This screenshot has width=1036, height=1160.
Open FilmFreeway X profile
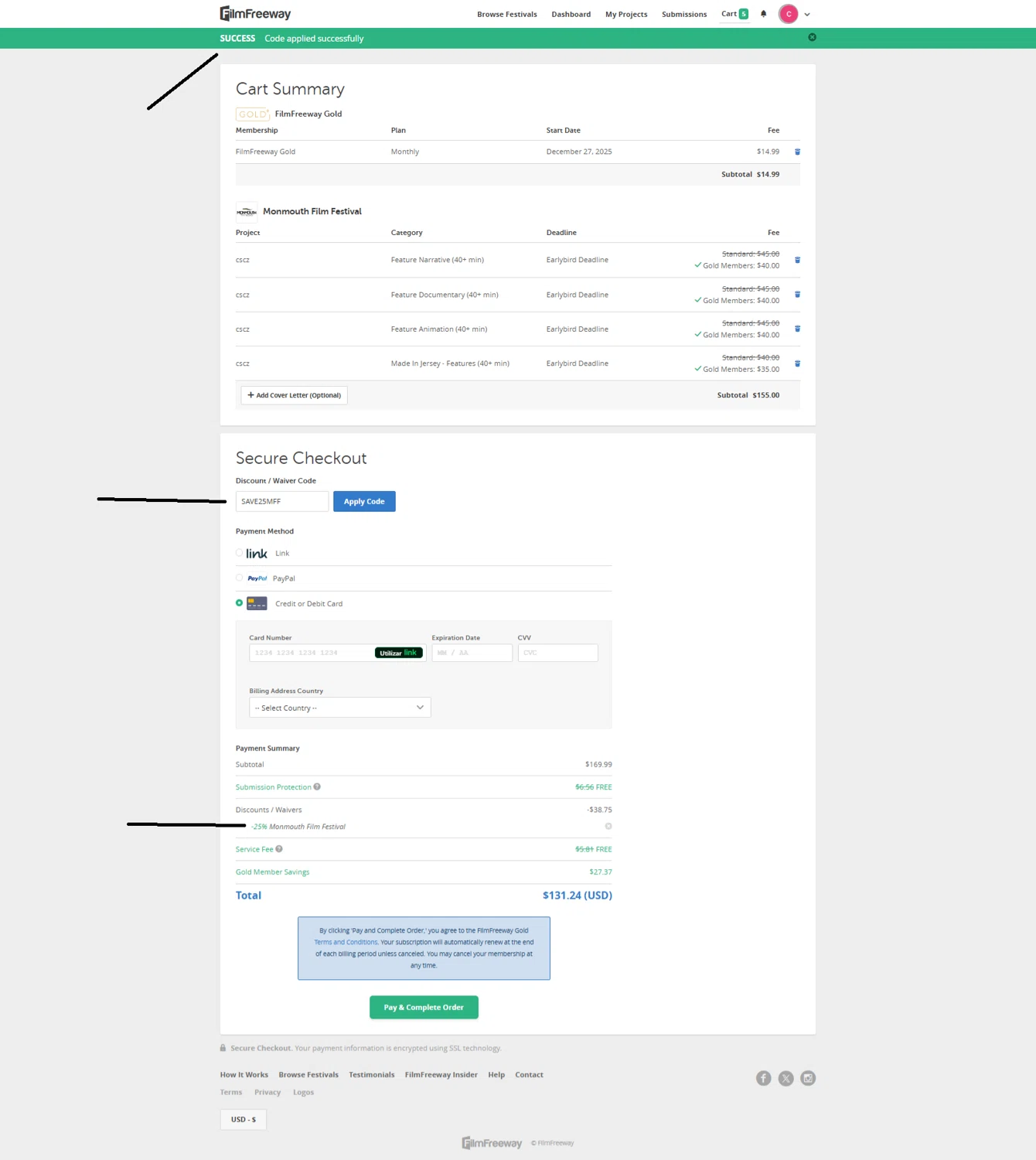[x=786, y=1078]
